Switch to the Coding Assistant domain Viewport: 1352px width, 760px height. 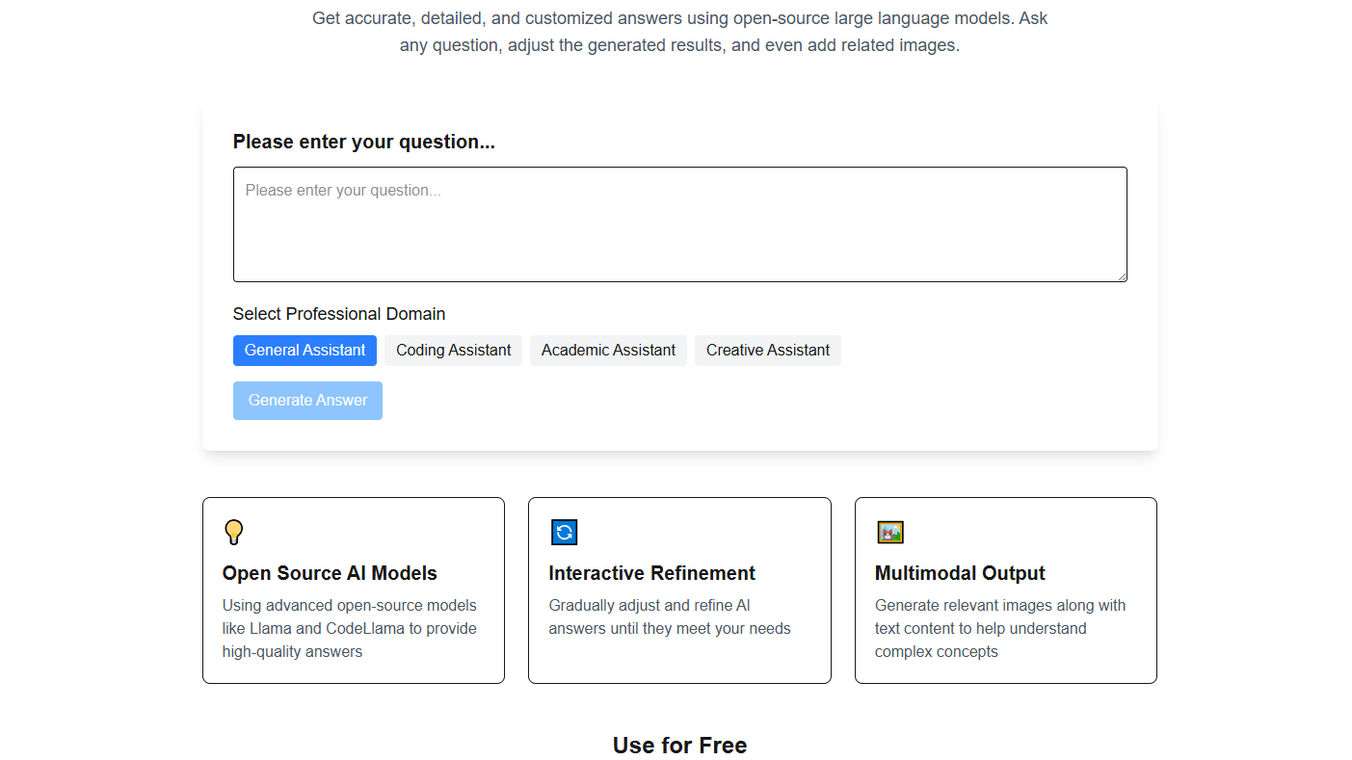coord(453,350)
